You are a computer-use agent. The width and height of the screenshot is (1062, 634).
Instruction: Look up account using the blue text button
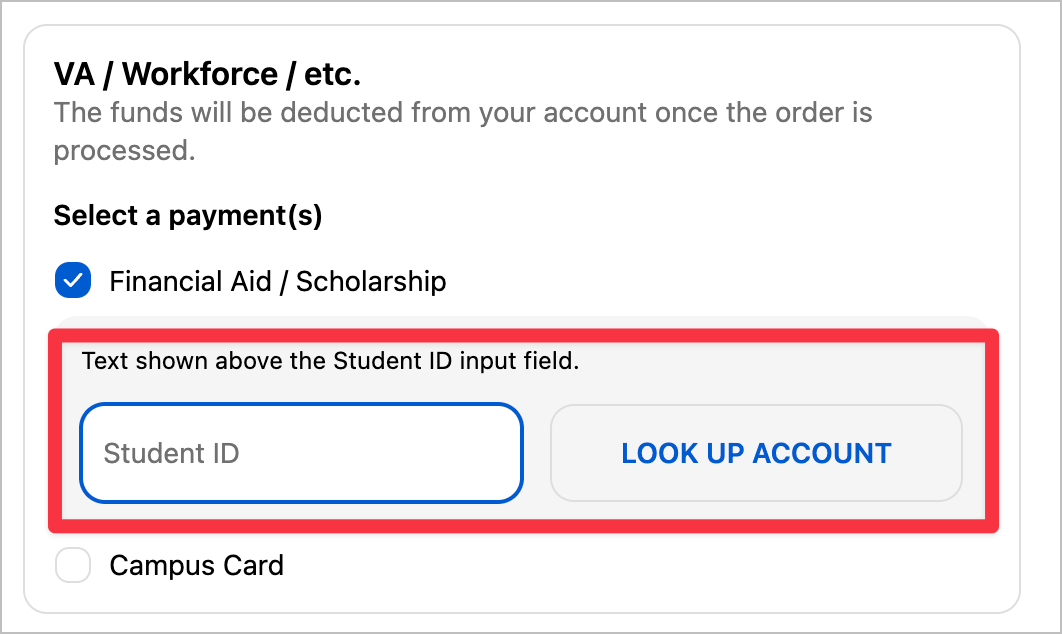tap(757, 453)
